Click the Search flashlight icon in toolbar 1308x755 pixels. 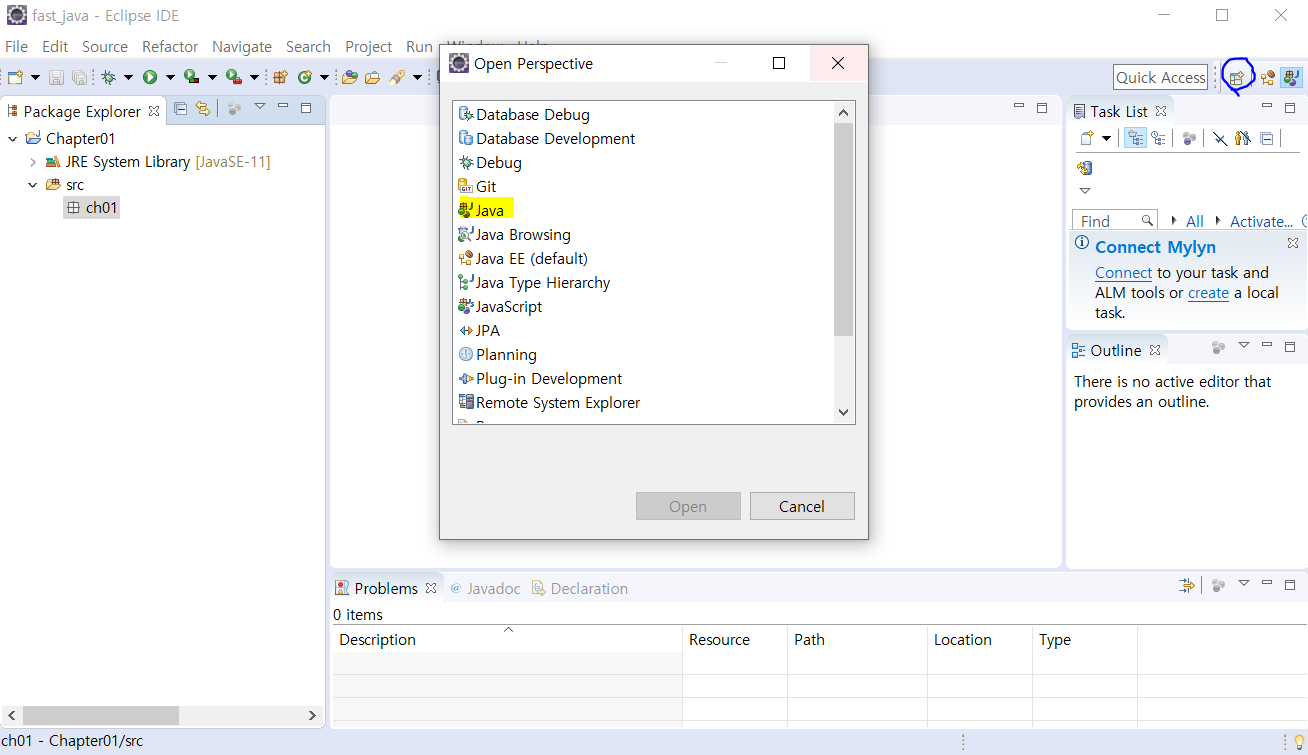coord(397,77)
